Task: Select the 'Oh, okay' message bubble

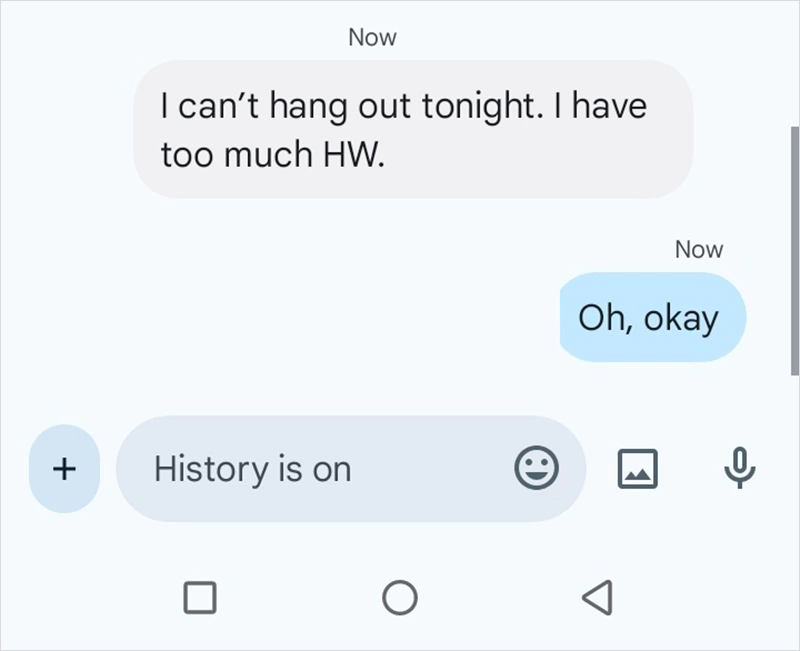Action: click(651, 317)
